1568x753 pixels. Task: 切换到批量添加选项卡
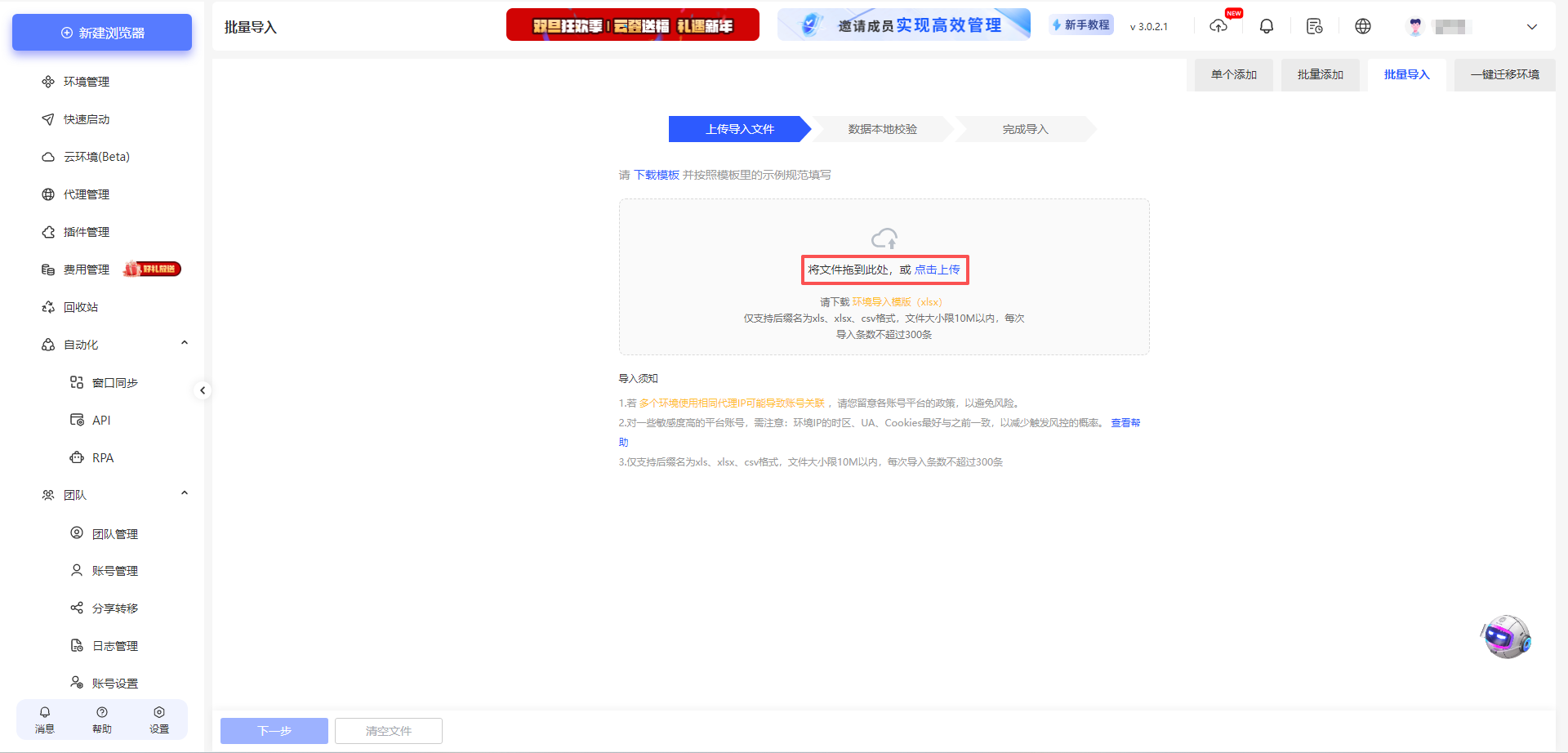pos(1320,74)
